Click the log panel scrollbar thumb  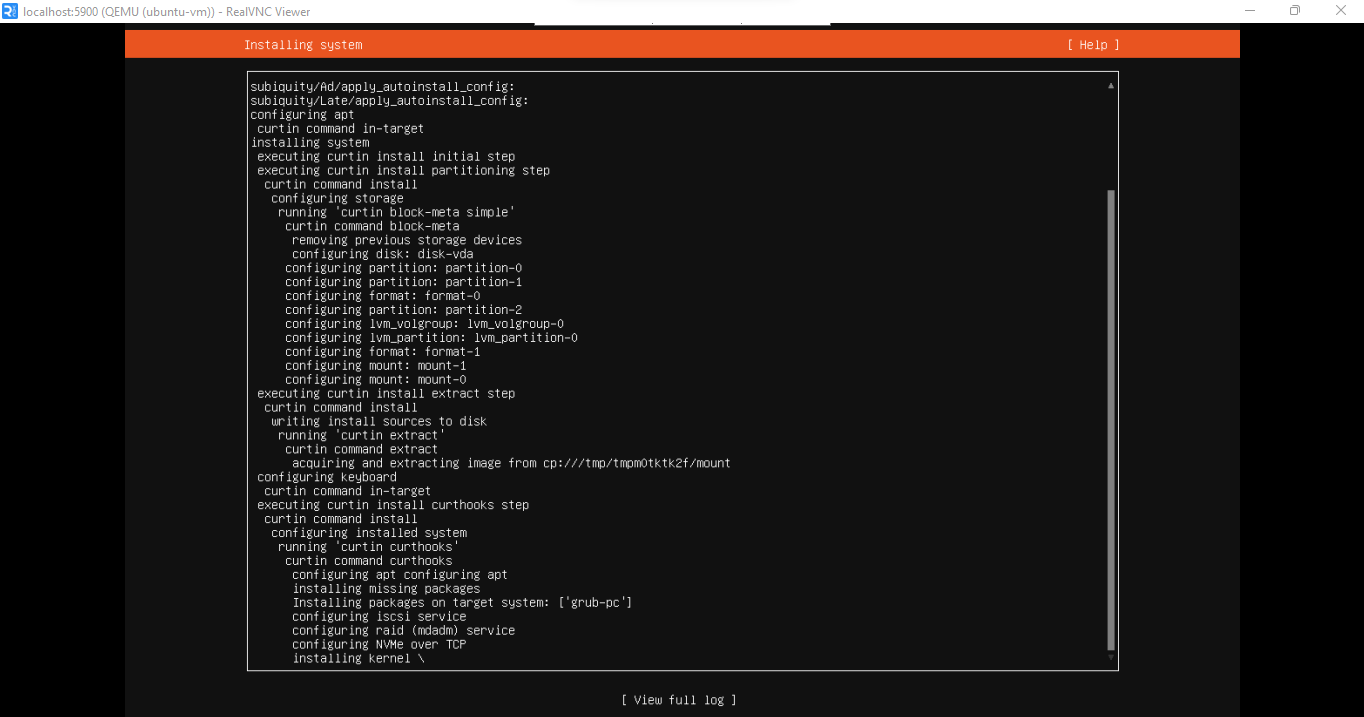(1111, 420)
